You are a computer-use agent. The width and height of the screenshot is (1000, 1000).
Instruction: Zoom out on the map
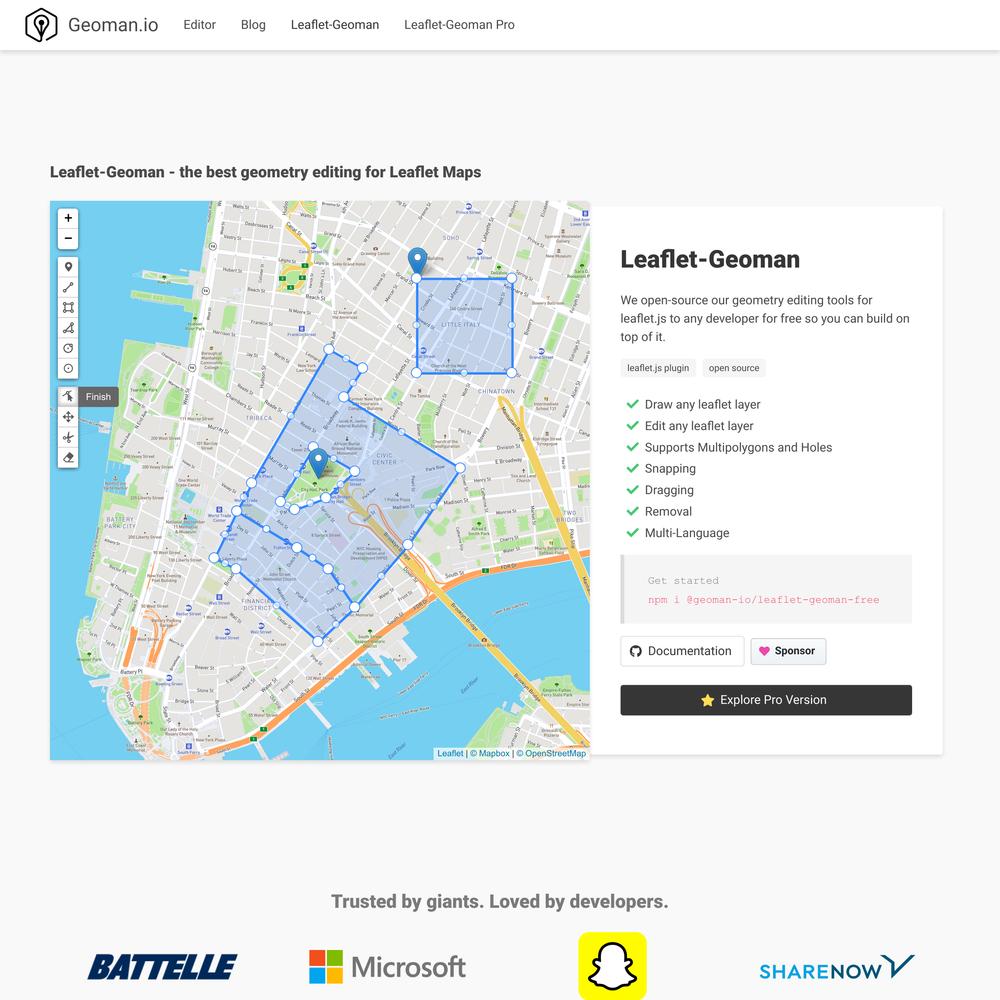coord(68,239)
